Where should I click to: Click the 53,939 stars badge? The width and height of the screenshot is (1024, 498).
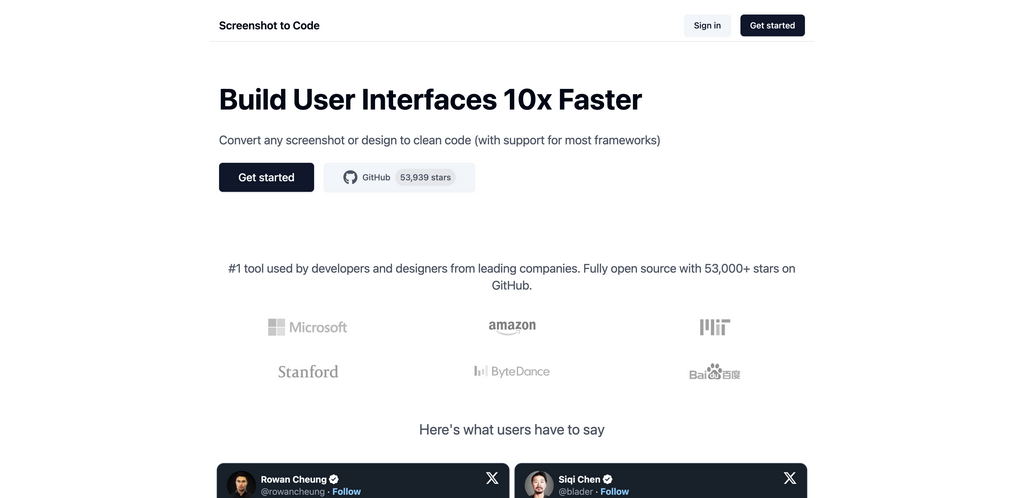pyautogui.click(x=425, y=178)
